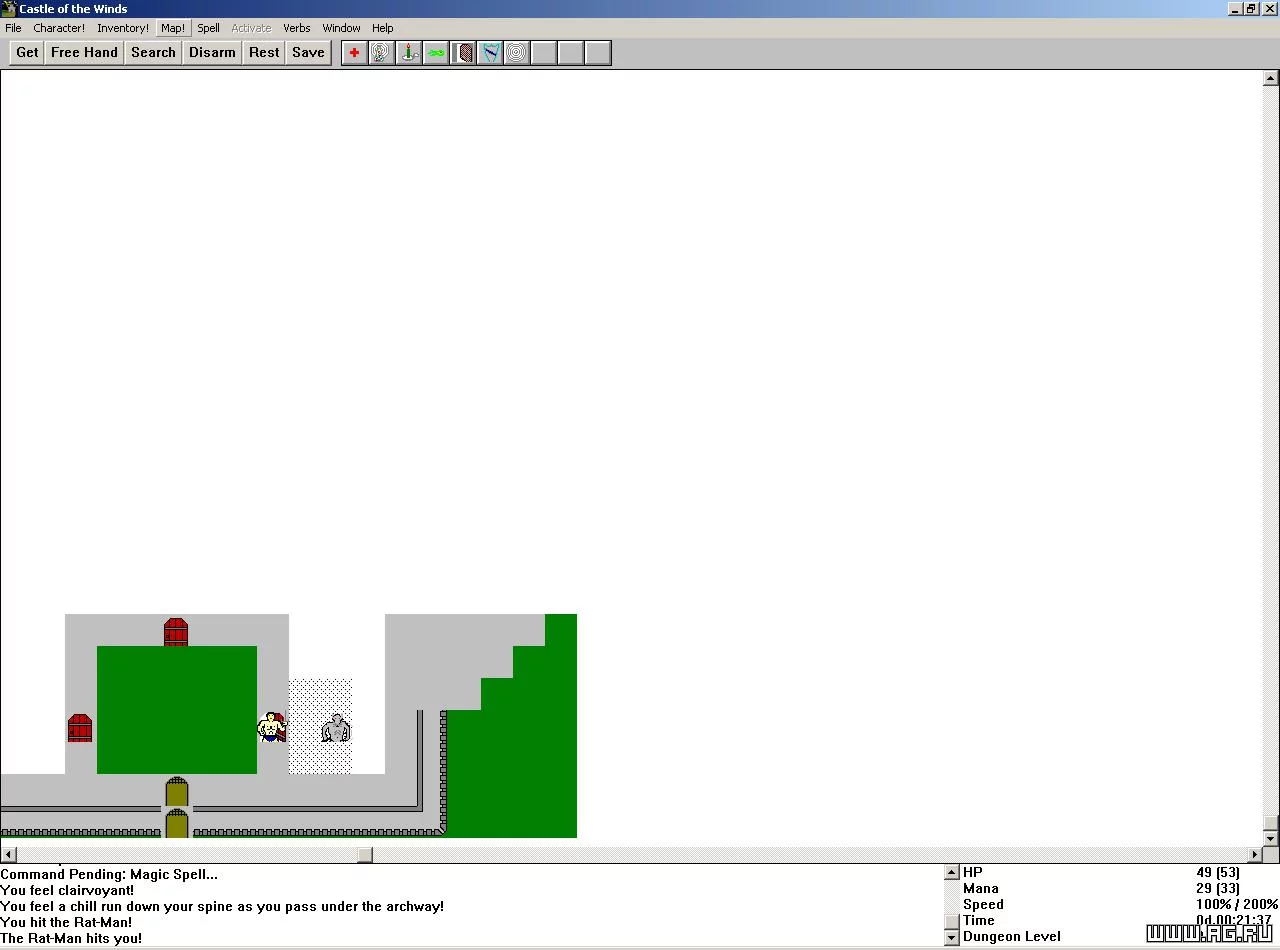
Task: Activate the concentric rings spell icon
Action: point(517,53)
